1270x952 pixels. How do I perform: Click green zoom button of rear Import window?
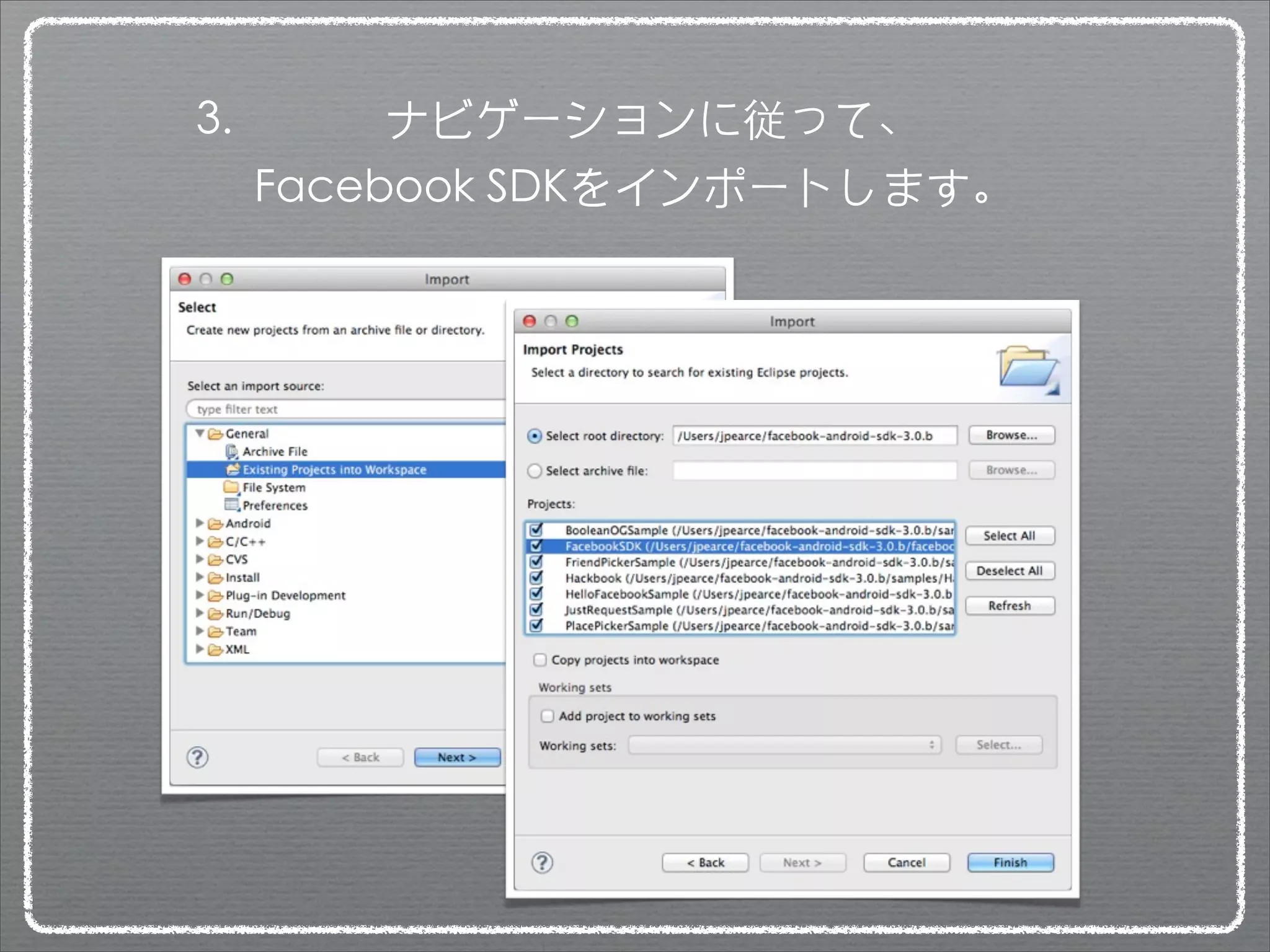(x=227, y=279)
